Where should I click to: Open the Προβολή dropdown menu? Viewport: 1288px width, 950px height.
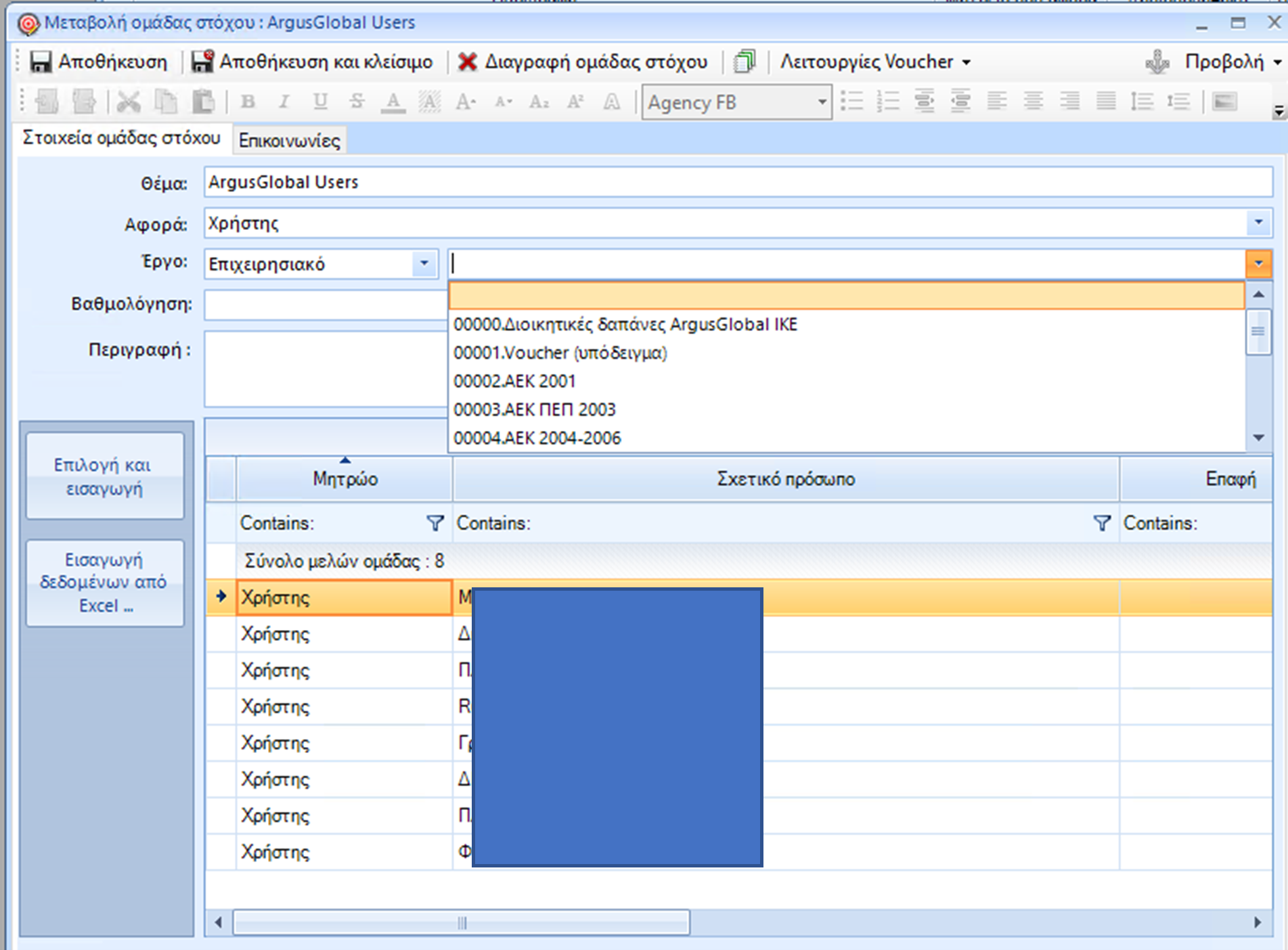tap(1233, 62)
